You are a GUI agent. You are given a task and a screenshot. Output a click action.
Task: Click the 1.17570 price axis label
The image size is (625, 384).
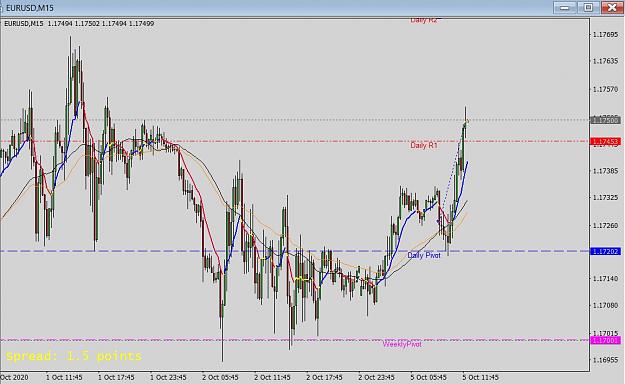point(605,89)
